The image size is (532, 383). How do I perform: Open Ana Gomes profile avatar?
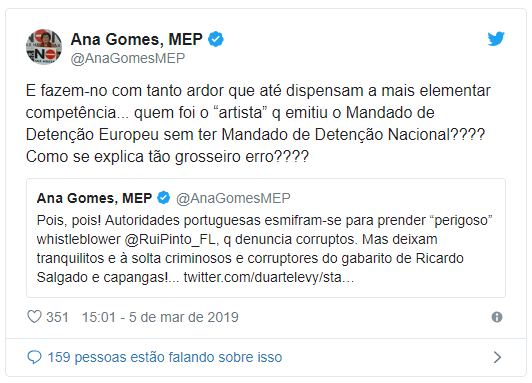44,47
